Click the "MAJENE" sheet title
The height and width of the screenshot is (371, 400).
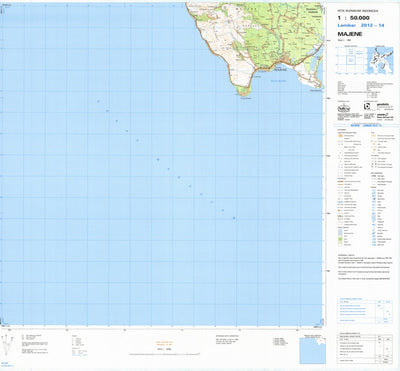click(350, 34)
